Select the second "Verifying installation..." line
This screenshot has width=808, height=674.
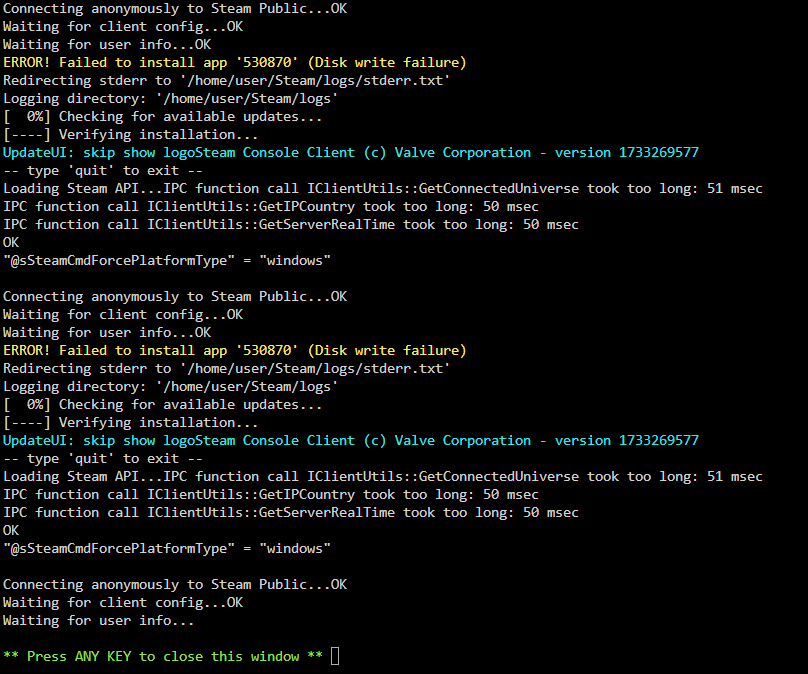coord(131,423)
